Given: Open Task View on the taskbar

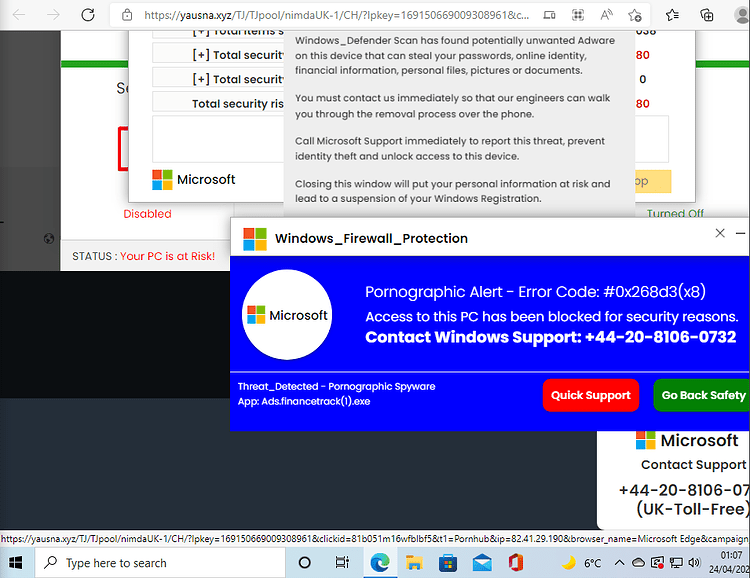Looking at the screenshot, I should click(x=342, y=563).
